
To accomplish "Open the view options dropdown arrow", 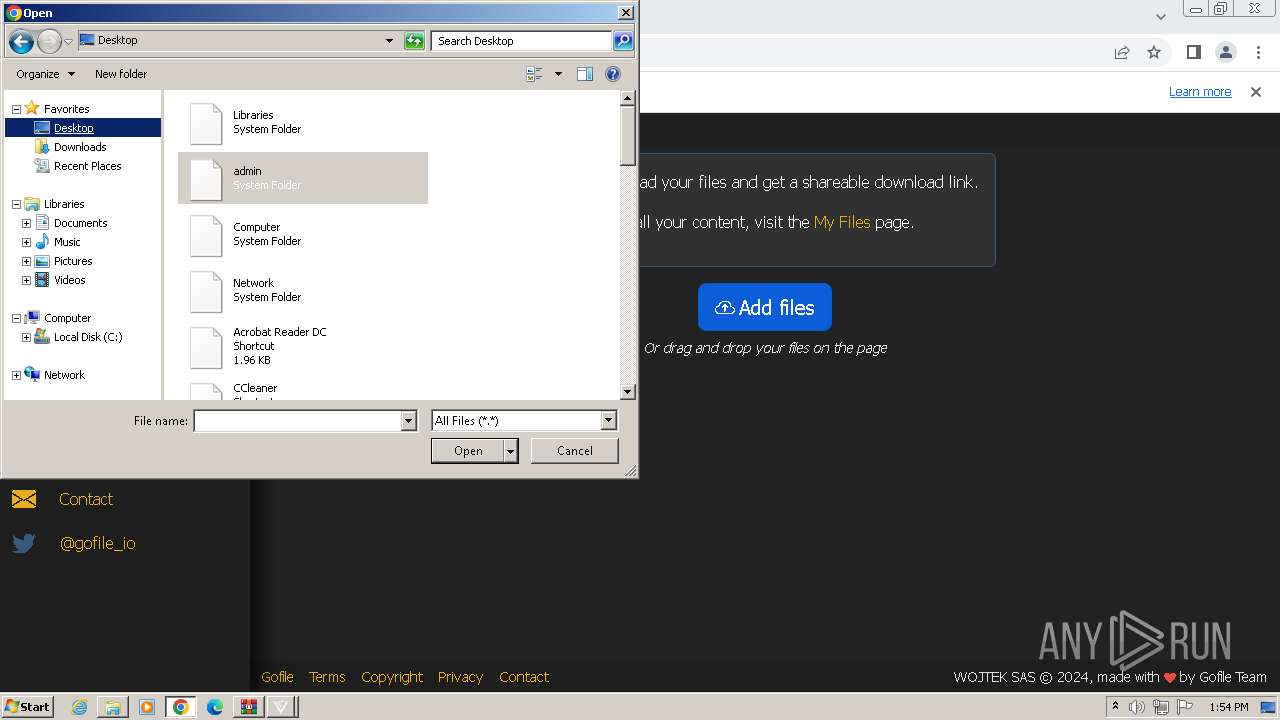I will pos(558,74).
